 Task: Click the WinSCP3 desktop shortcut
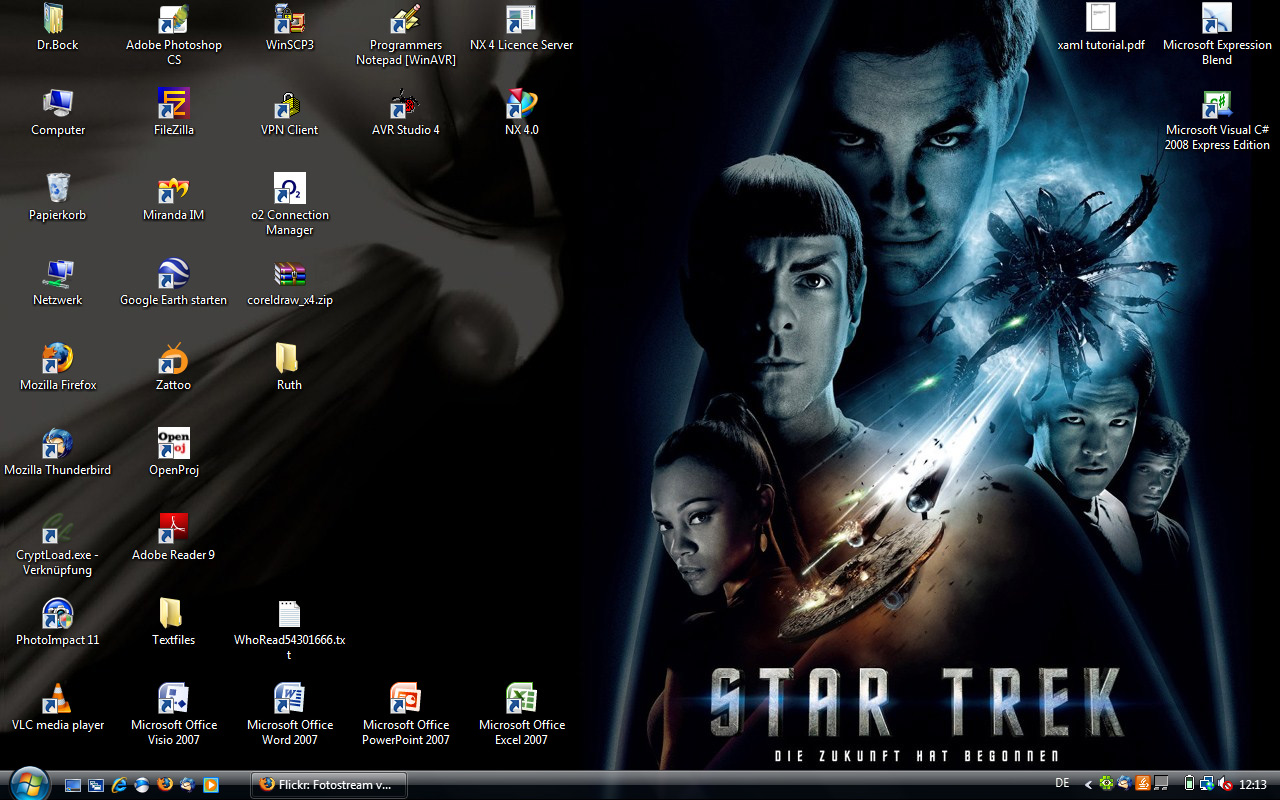point(289,20)
